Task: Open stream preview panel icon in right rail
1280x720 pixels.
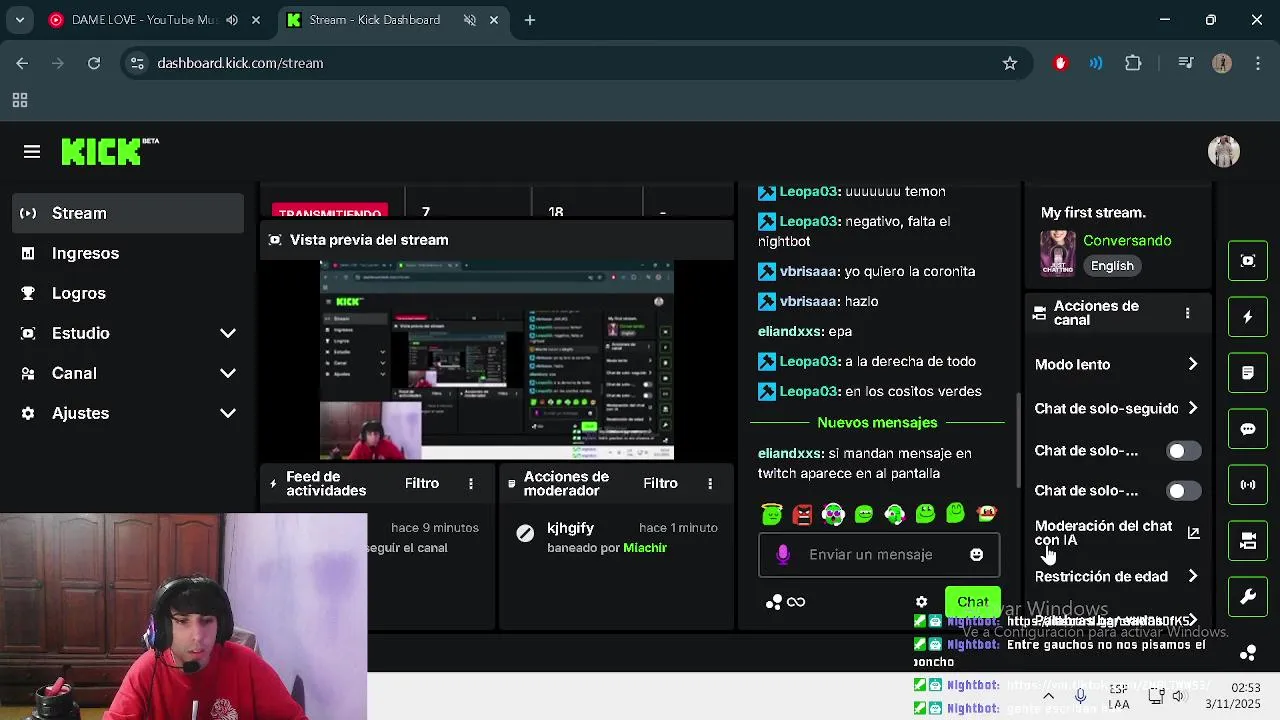Action: click(x=1248, y=261)
